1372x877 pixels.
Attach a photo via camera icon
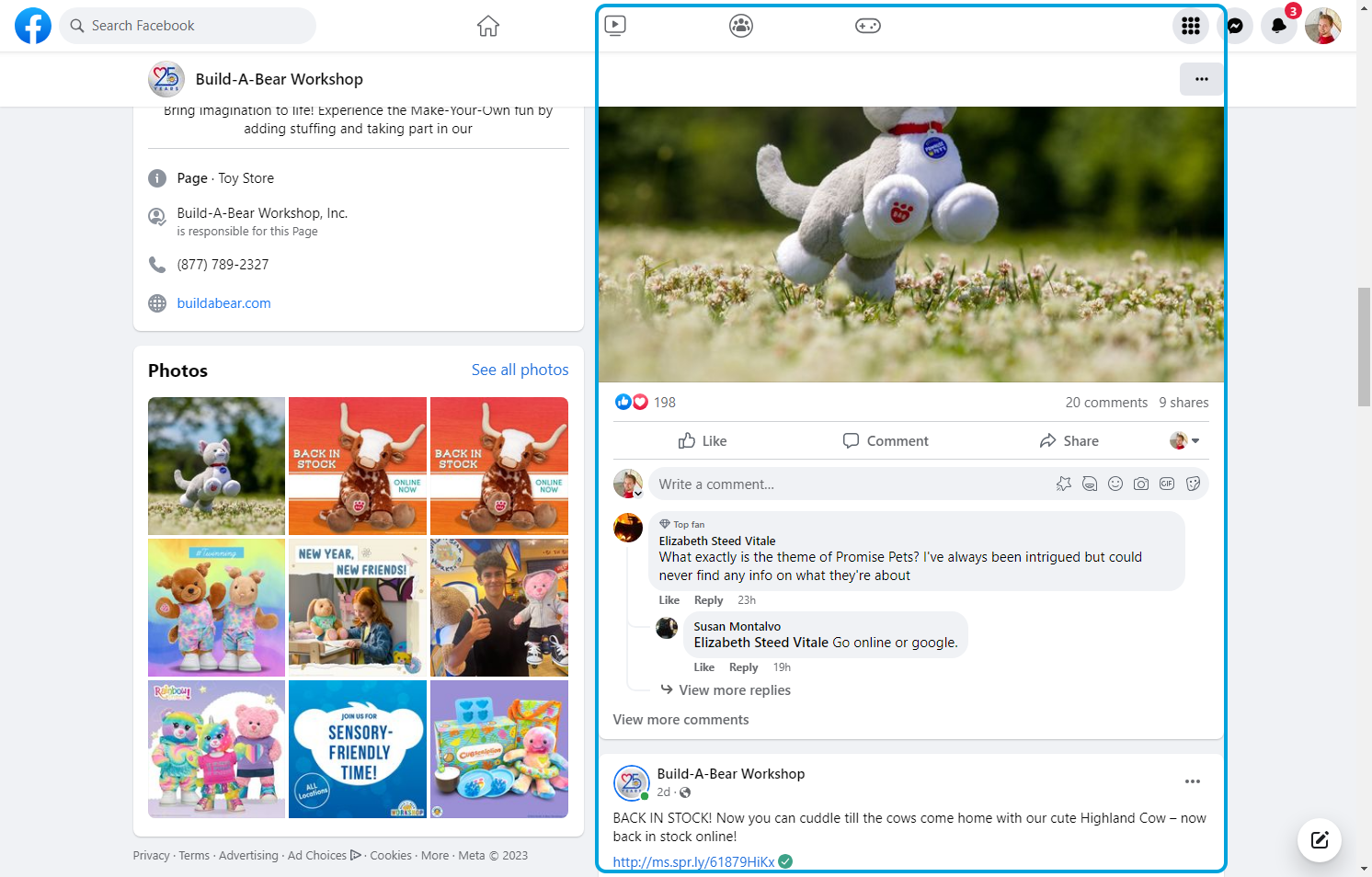click(1141, 484)
